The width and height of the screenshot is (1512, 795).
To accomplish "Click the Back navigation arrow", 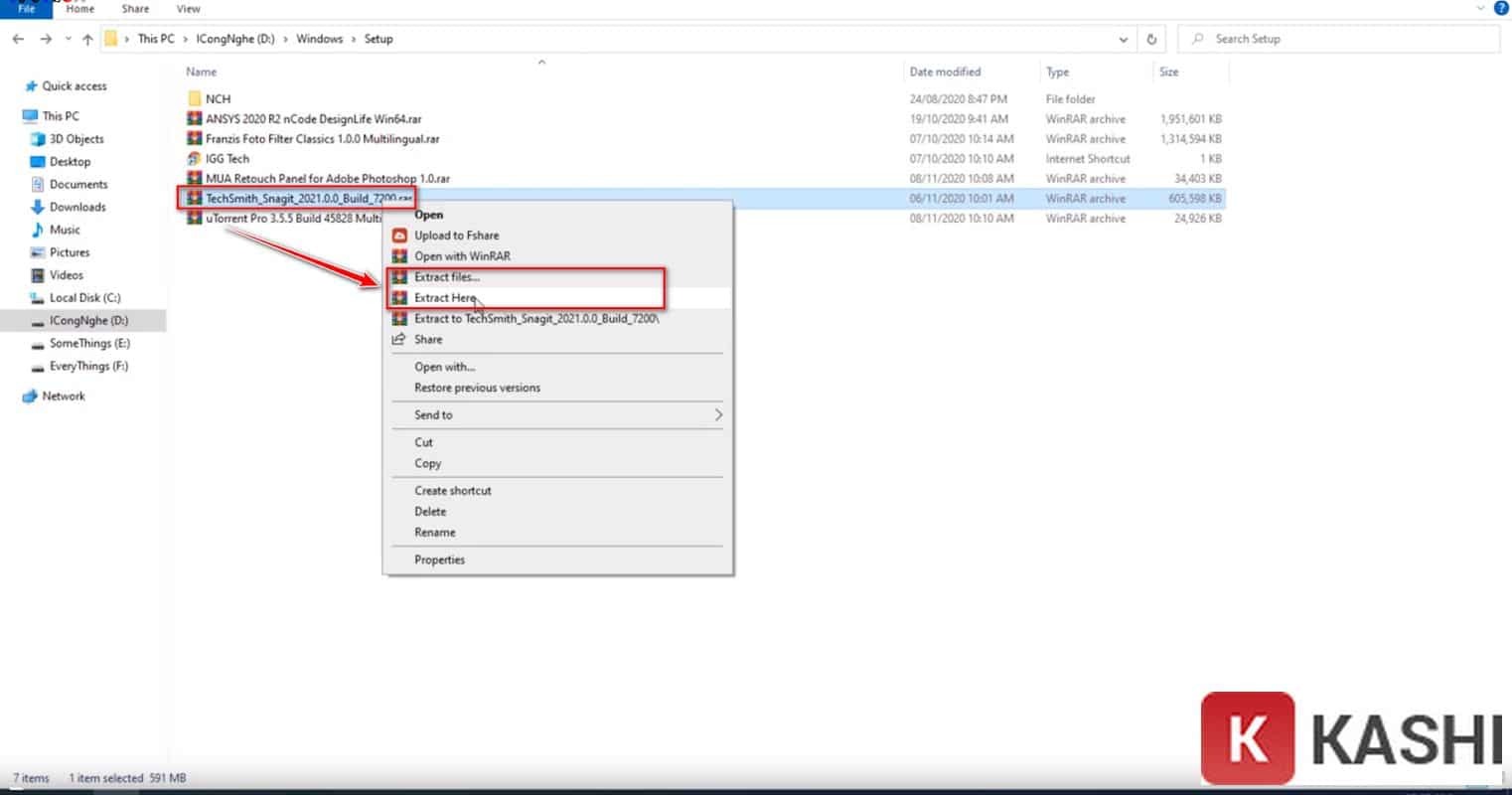I will (x=18, y=39).
